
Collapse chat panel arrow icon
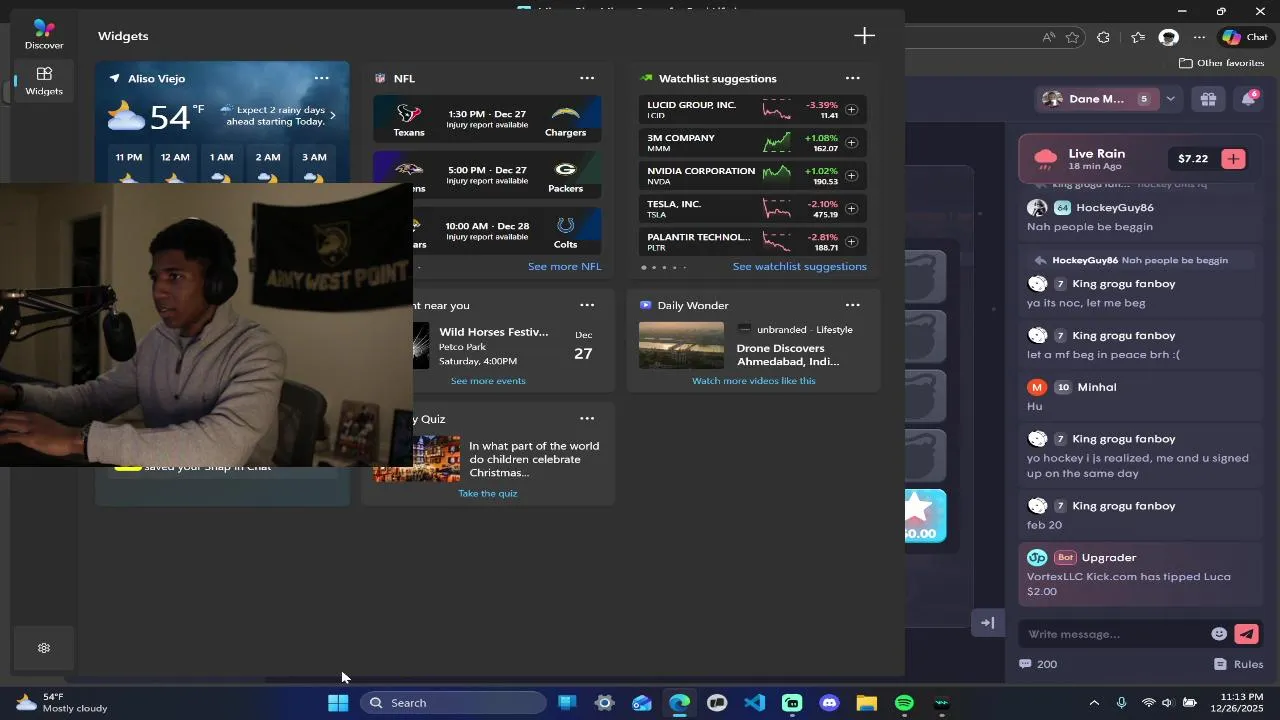987,623
